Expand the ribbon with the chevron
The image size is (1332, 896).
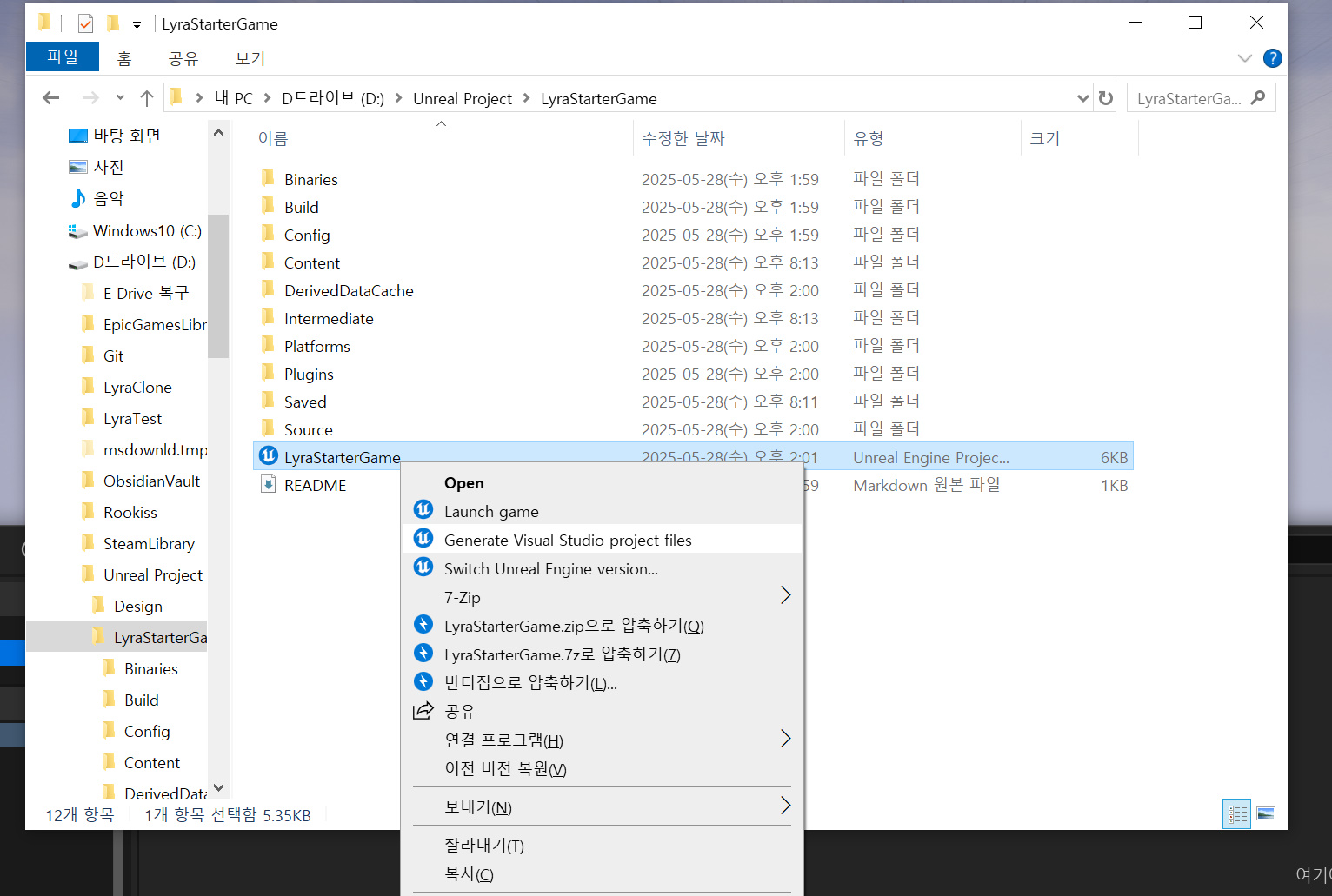(x=1244, y=58)
